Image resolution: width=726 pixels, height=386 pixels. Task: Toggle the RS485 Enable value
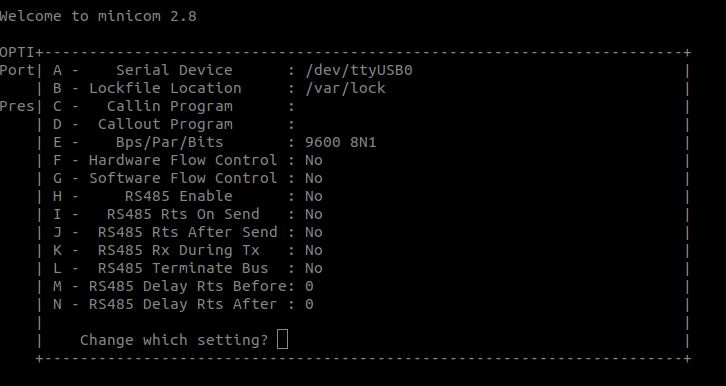coord(313,197)
